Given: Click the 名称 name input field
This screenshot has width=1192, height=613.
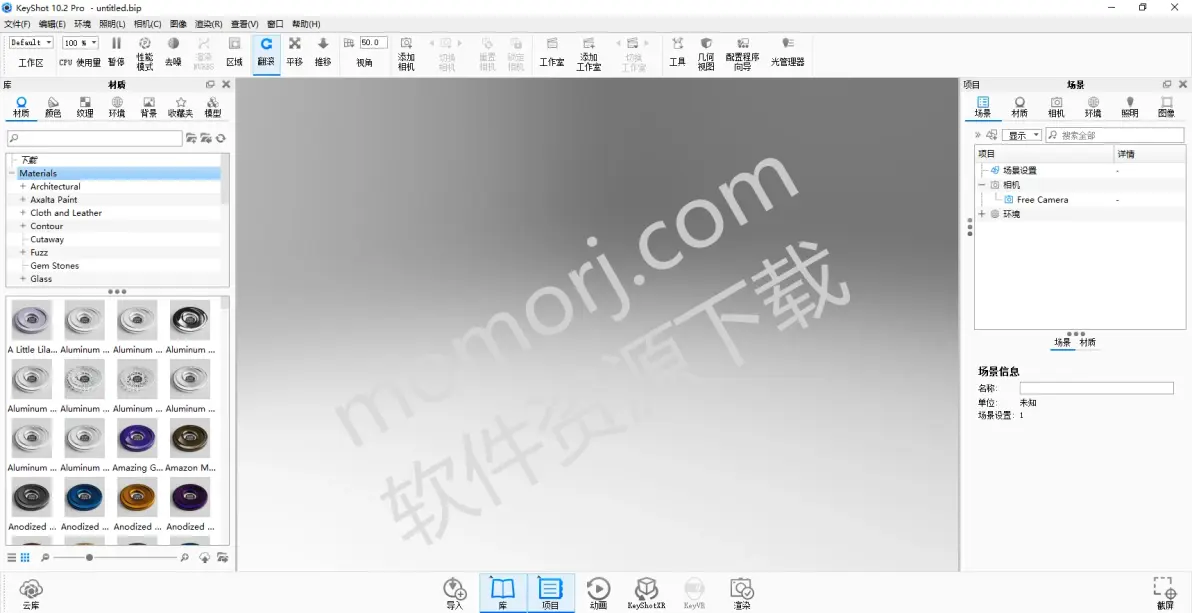Looking at the screenshot, I should coord(1096,388).
